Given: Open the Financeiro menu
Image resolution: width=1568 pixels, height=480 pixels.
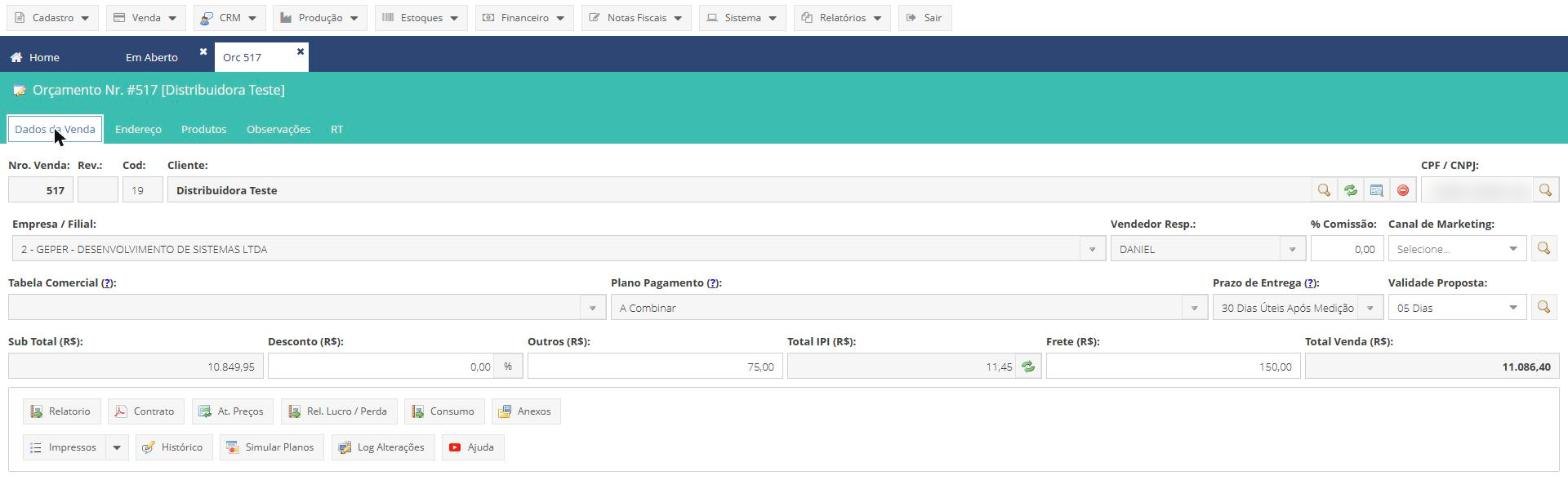Looking at the screenshot, I should [523, 18].
